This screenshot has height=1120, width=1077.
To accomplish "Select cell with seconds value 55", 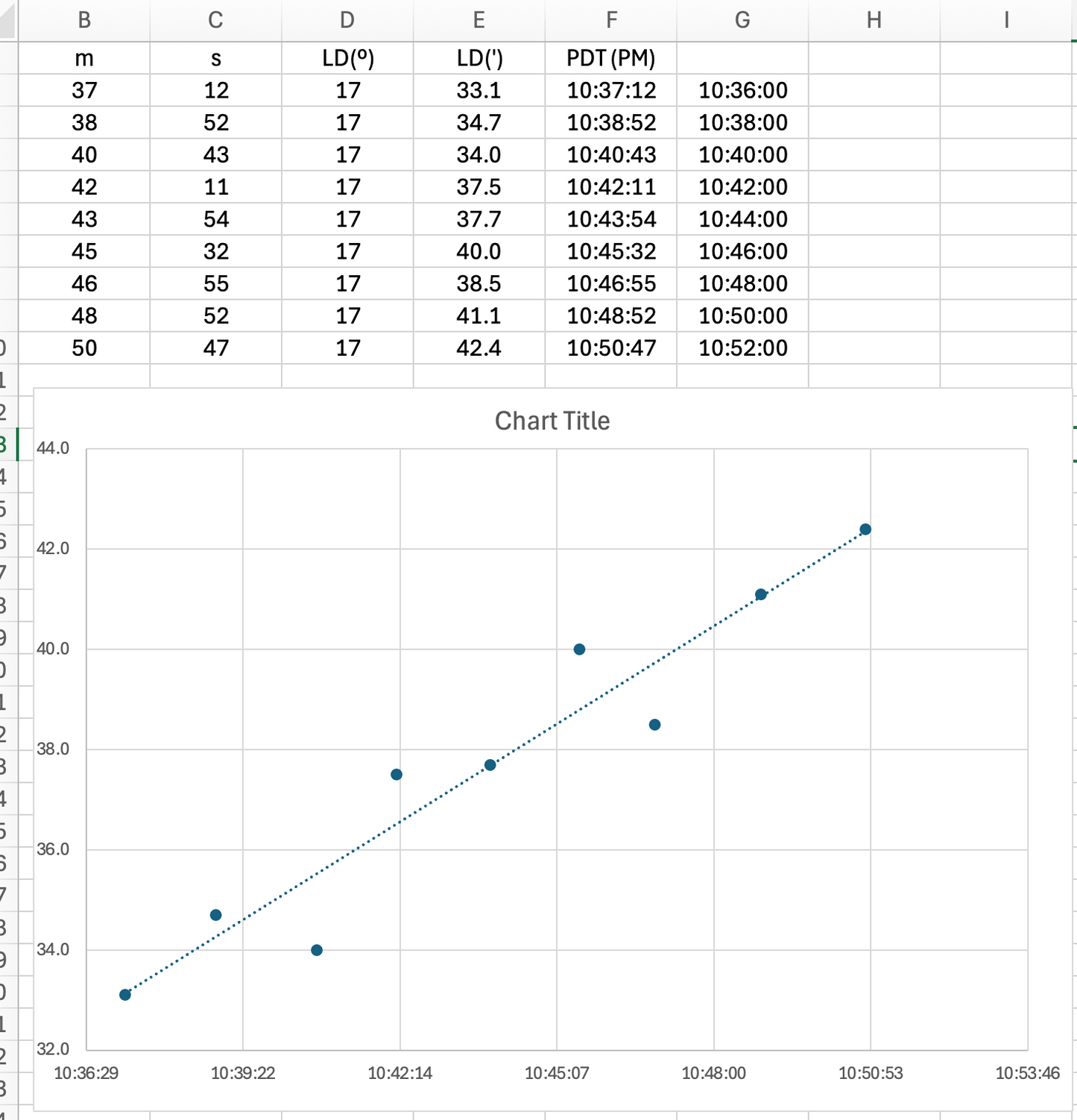I will point(216,283).
